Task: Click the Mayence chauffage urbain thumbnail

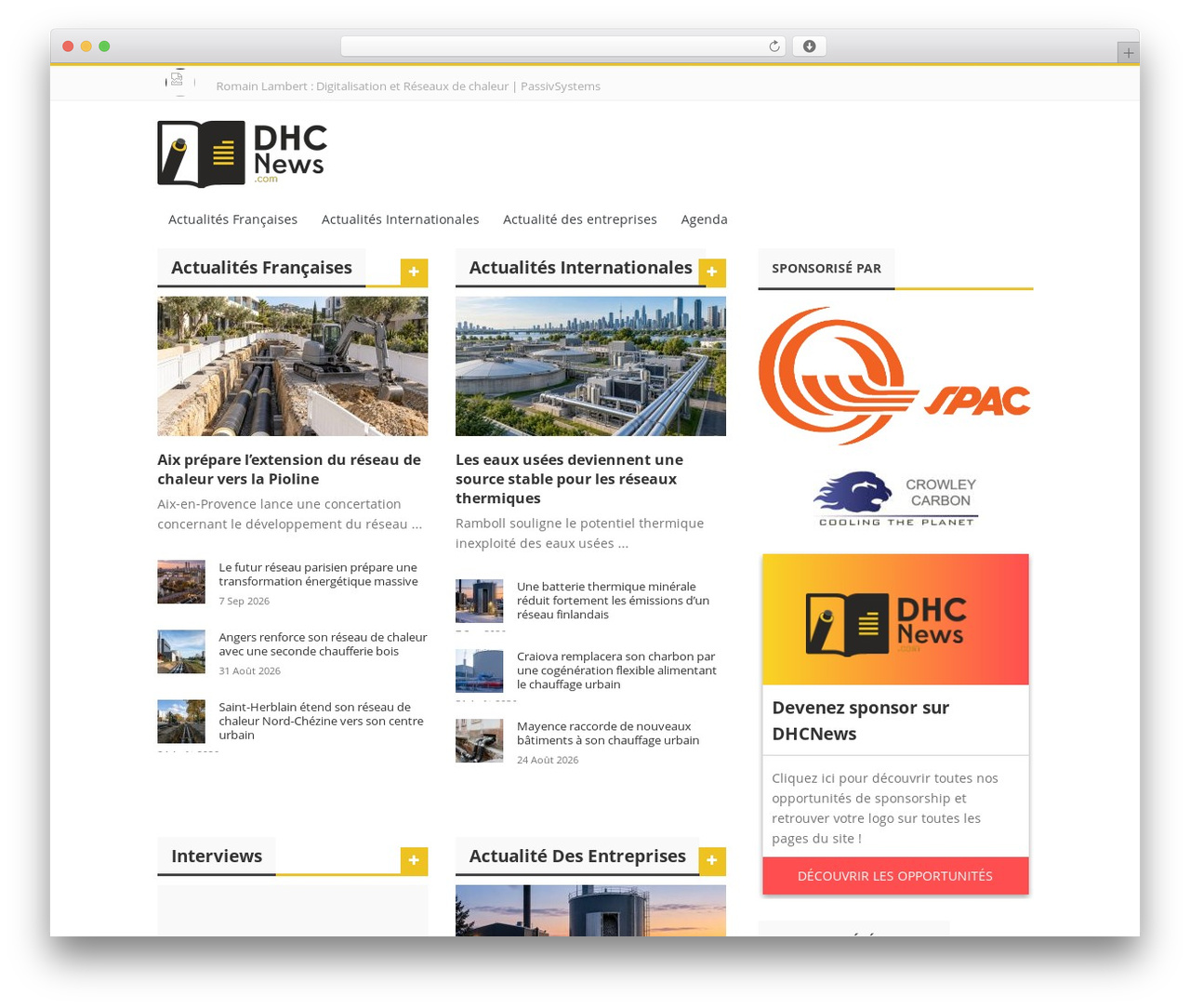Action: tap(479, 741)
